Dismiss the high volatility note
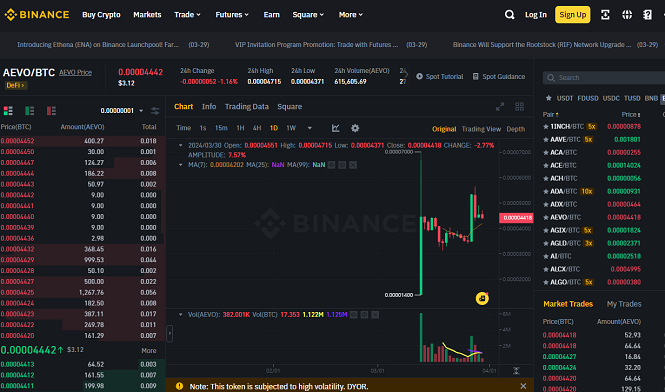This screenshot has height=392, width=665. 523,386
